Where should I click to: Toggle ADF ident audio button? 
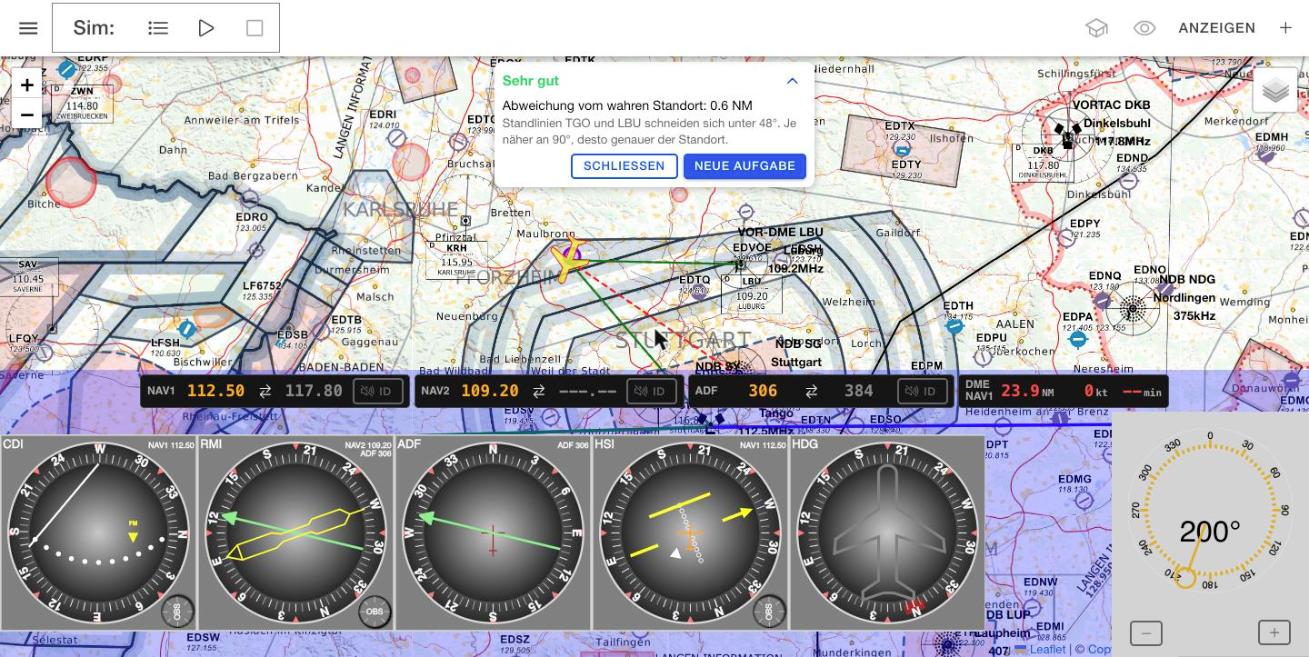[922, 391]
